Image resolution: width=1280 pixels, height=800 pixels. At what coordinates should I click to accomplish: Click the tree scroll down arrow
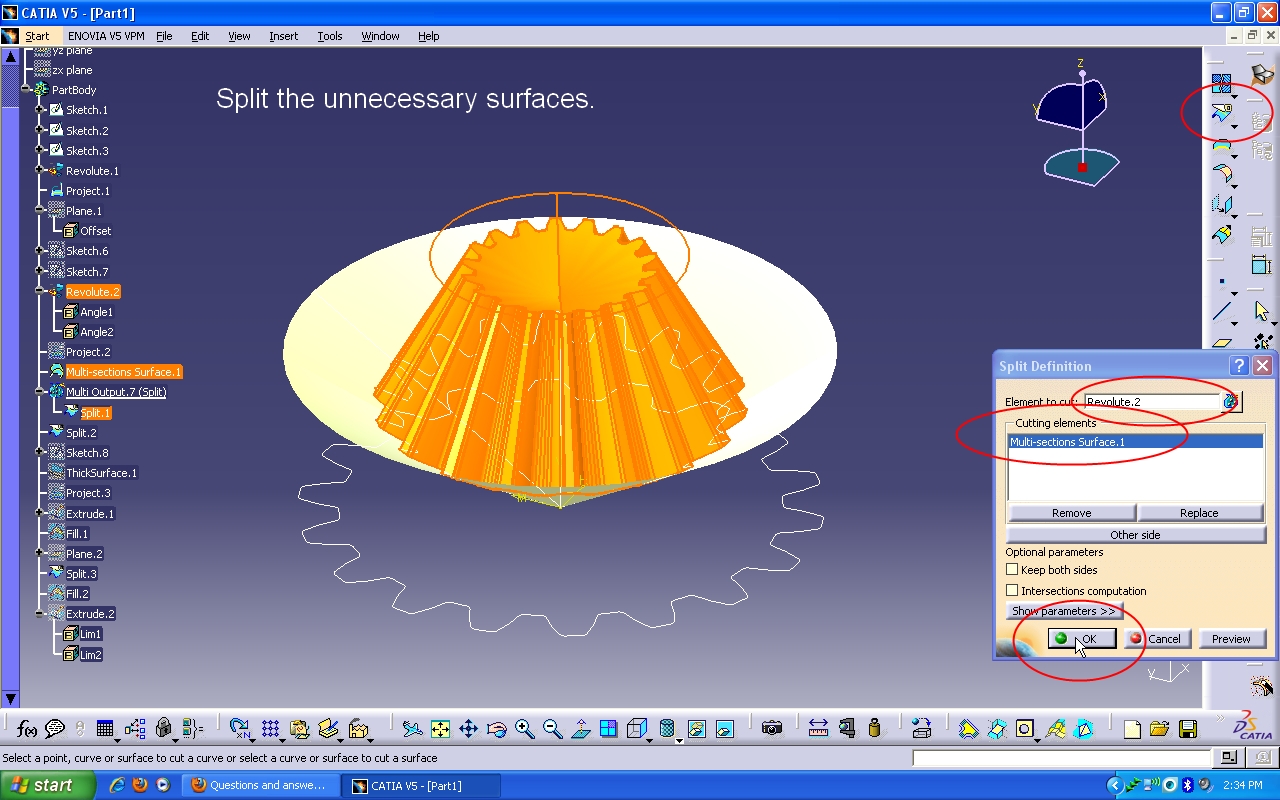coord(10,698)
